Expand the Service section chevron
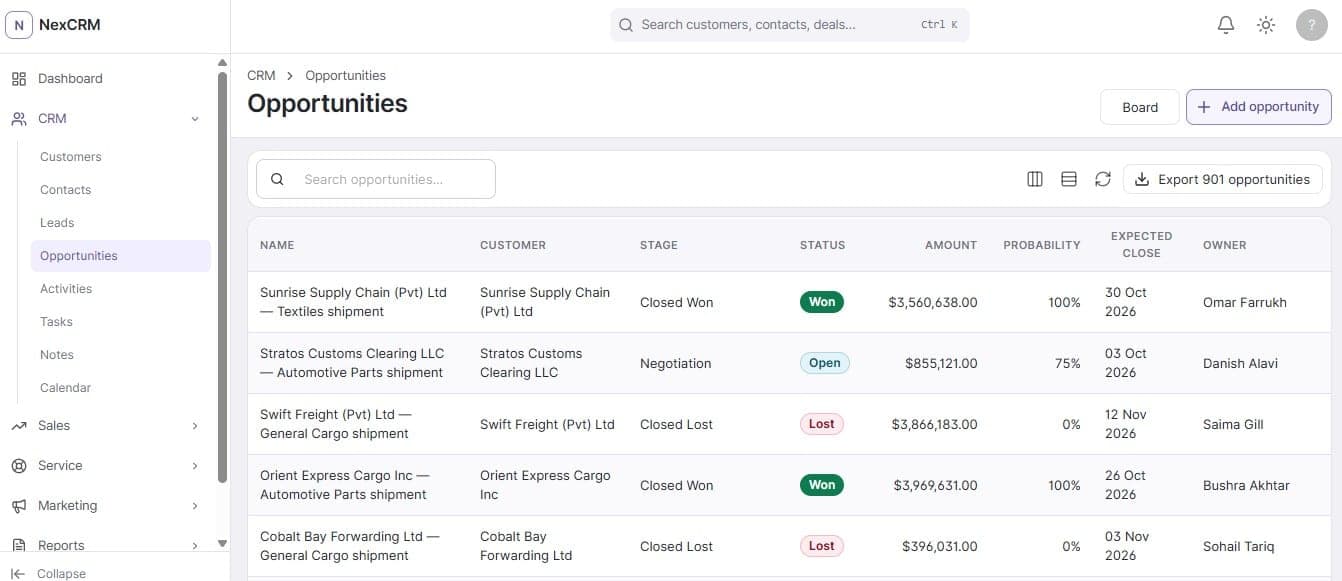This screenshot has height=581, width=1342. click(195, 466)
